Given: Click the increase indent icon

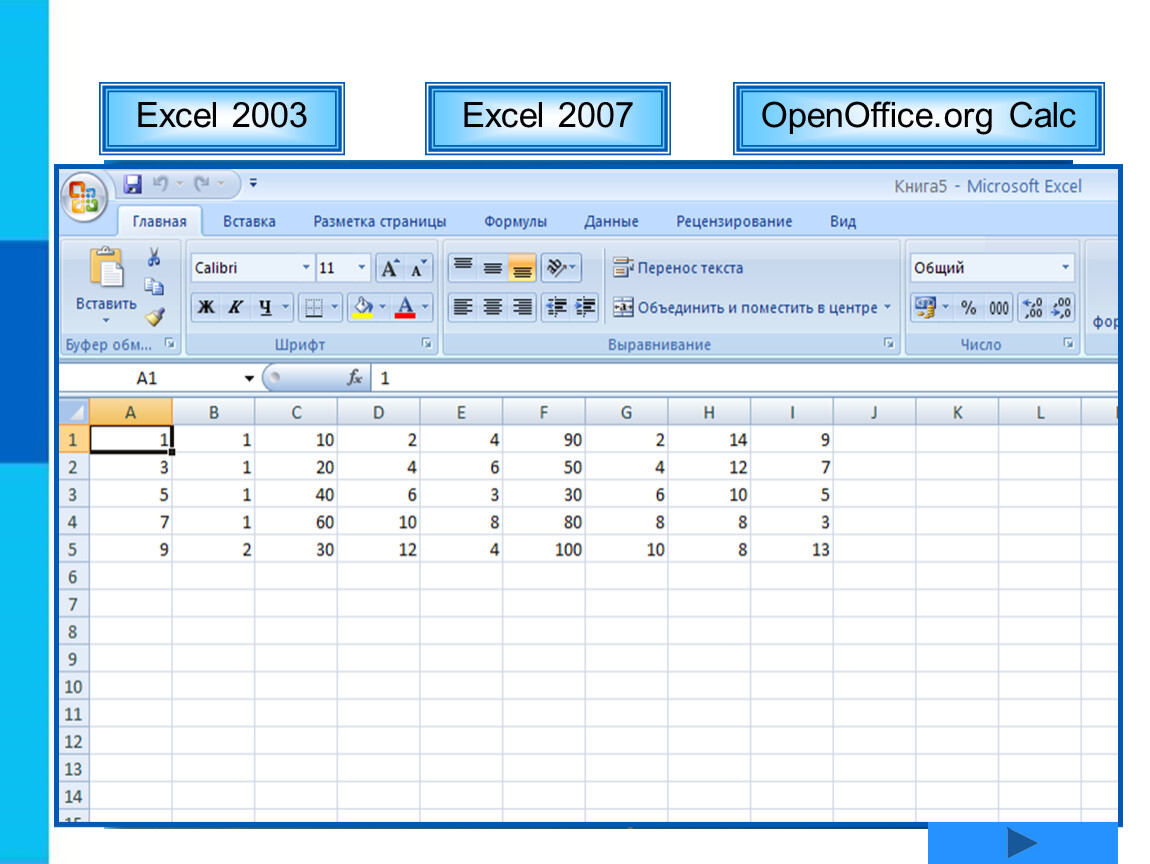Looking at the screenshot, I should point(585,307).
